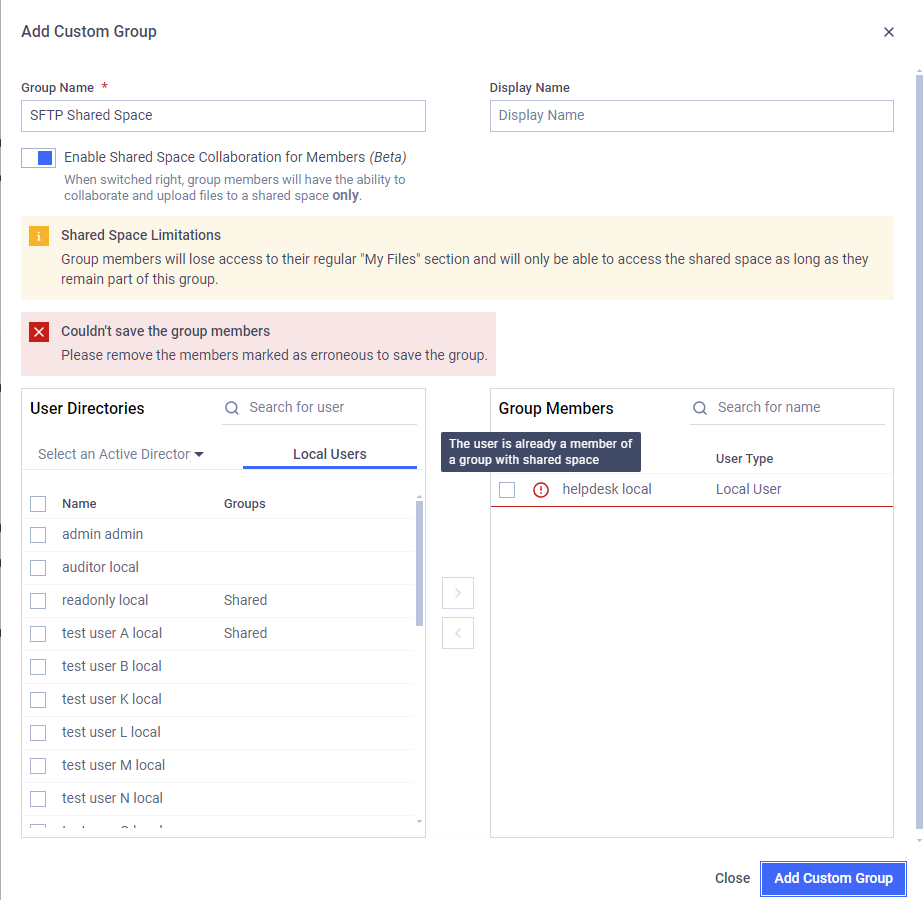Click the red warning icon beside helpdesk local
The height and width of the screenshot is (900, 924).
click(x=540, y=490)
